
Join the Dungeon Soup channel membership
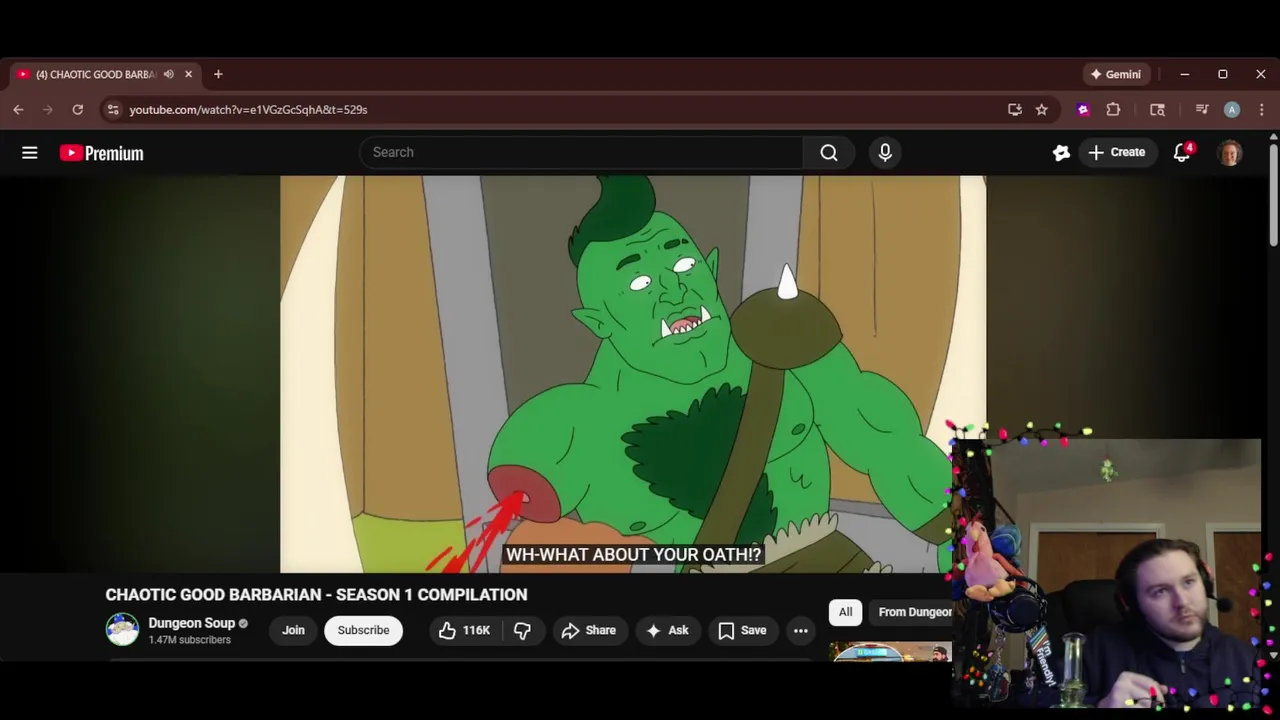[293, 630]
